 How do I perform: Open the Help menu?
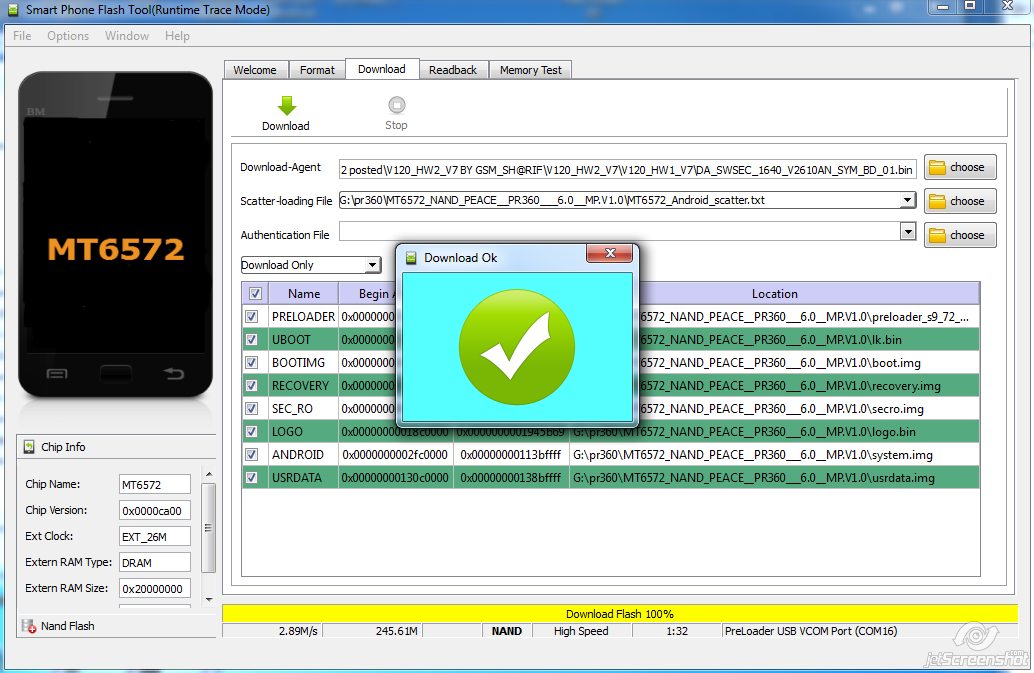click(177, 36)
